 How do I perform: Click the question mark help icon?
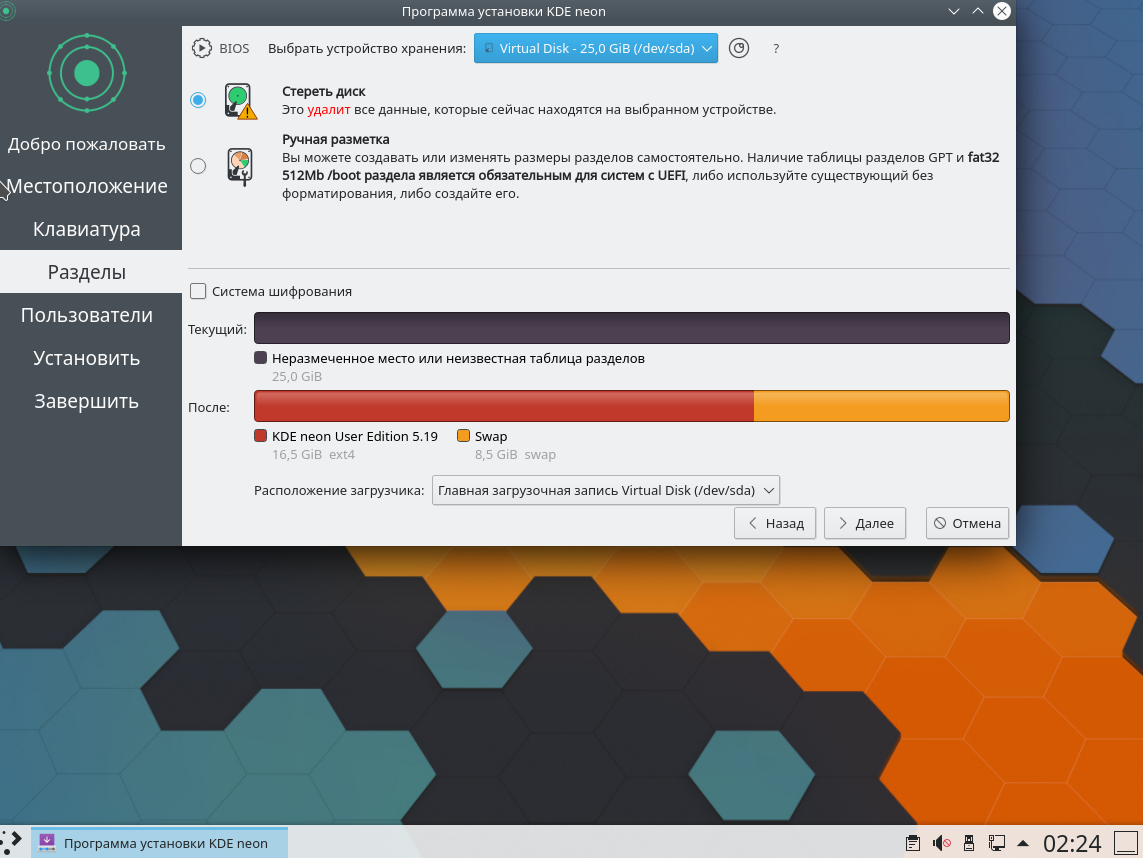pyautogui.click(x=776, y=49)
